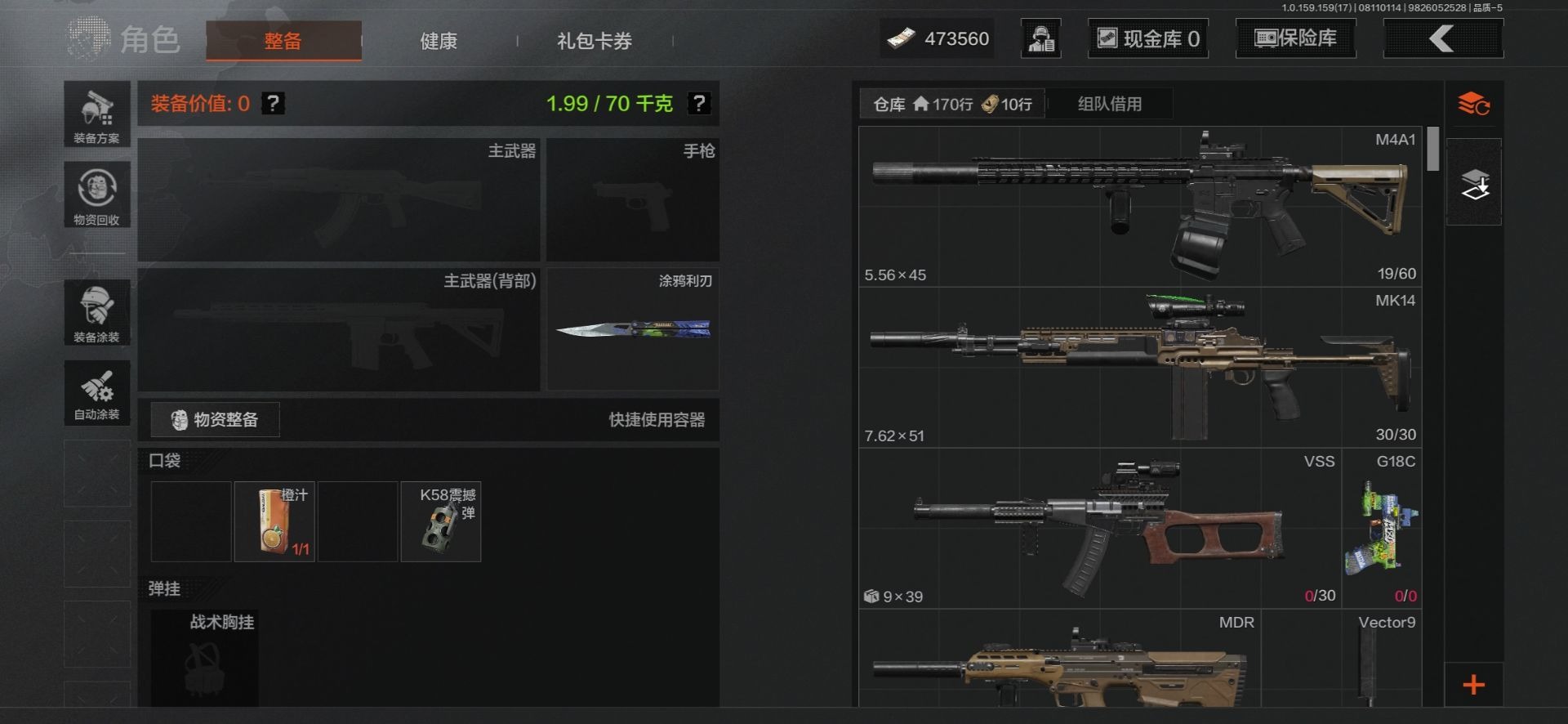Image resolution: width=1568 pixels, height=724 pixels.
Task: Click the 物资整备 supplies button
Action: click(215, 420)
